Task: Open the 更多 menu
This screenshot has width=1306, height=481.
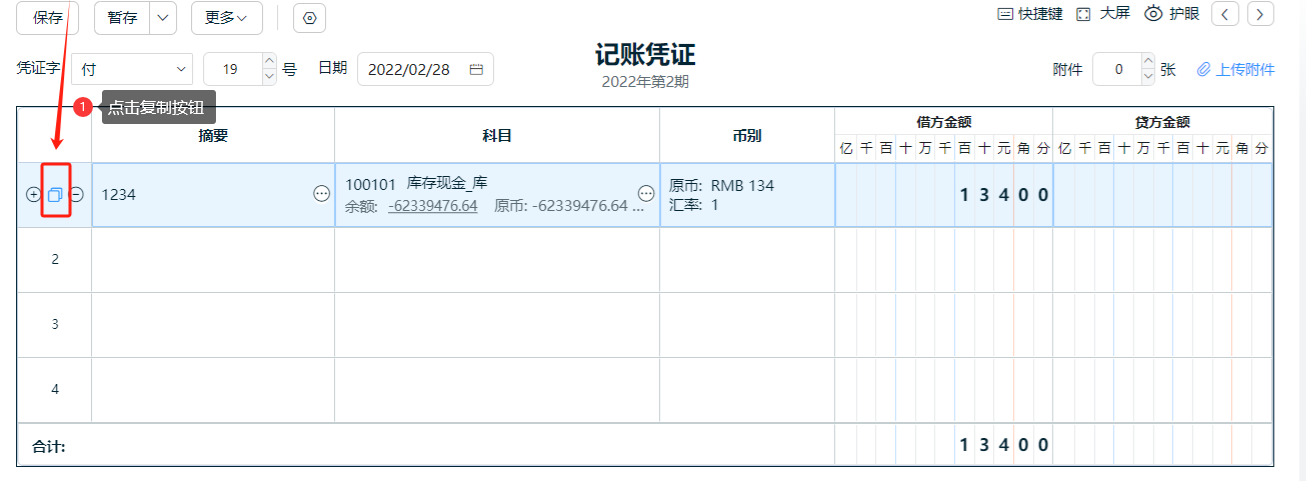Action: [x=226, y=18]
